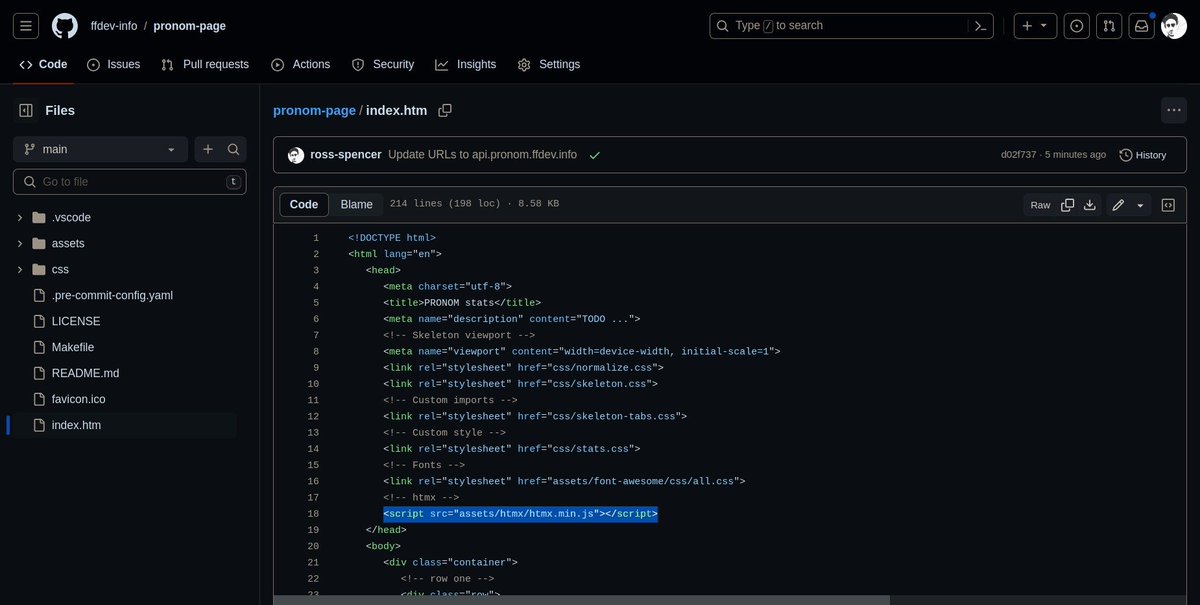Click line number 9 in code
1200x605 pixels.
click(x=316, y=368)
